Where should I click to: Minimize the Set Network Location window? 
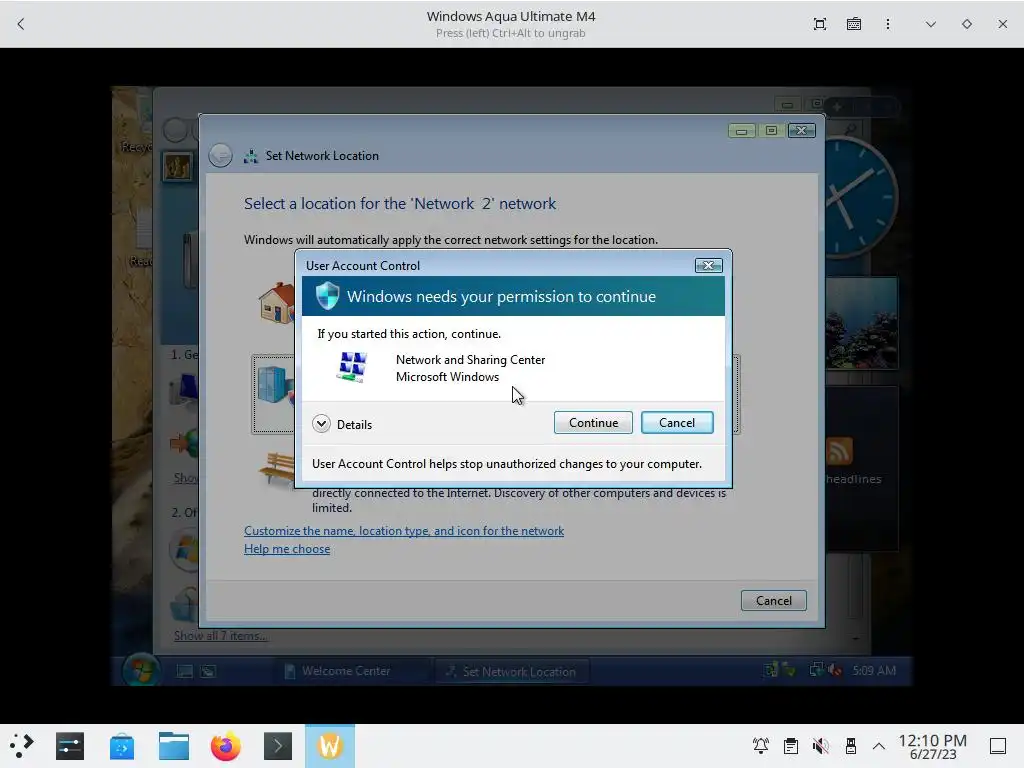(x=741, y=131)
